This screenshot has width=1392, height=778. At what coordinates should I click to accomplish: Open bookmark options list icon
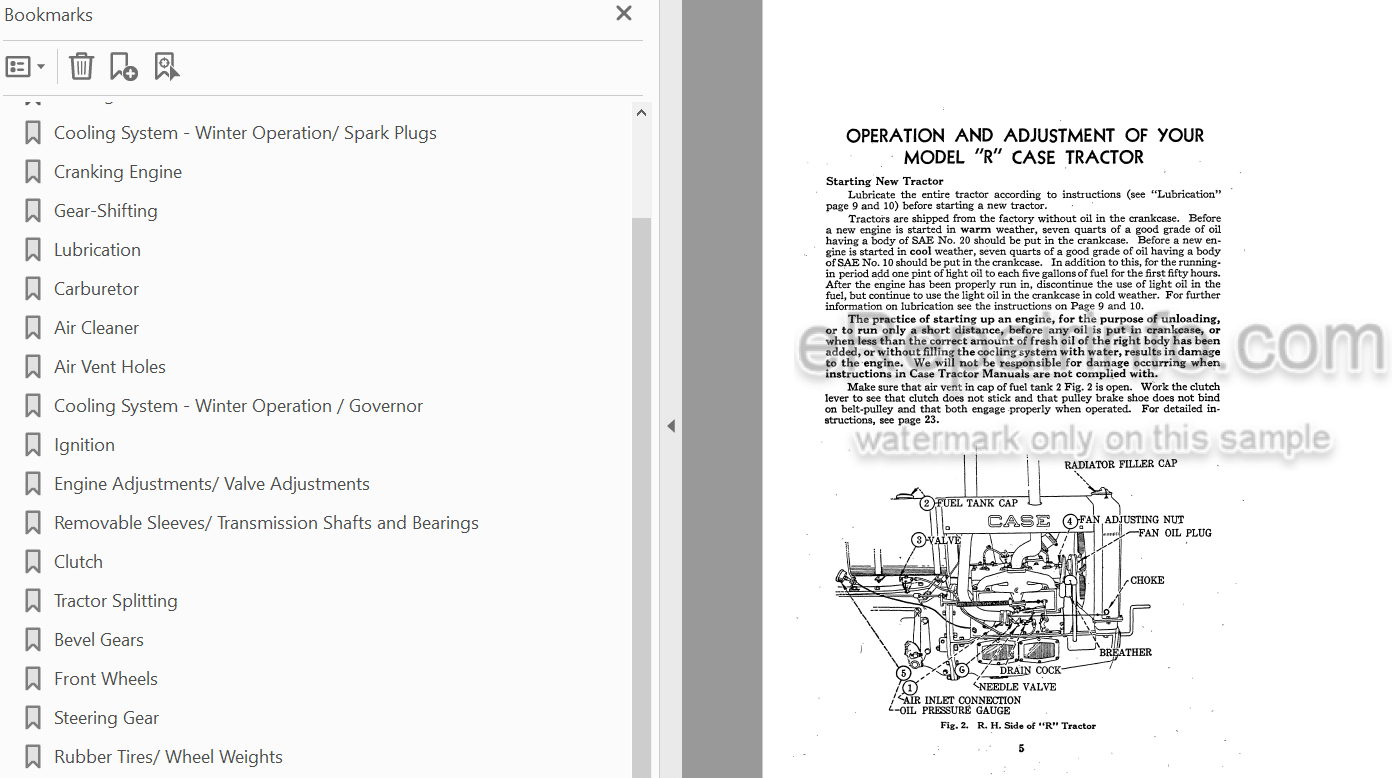tap(26, 67)
